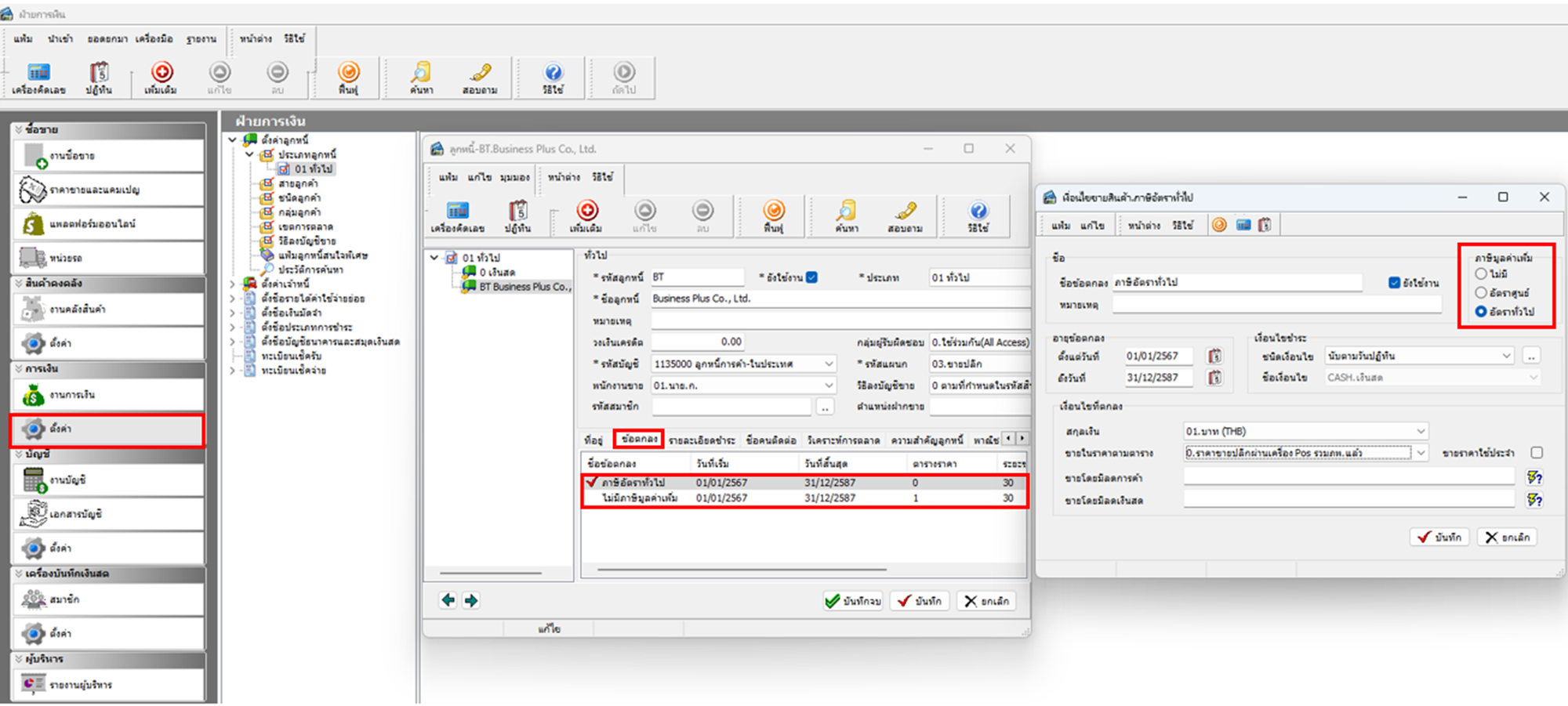Click the บันทึกจบ button

tap(853, 601)
